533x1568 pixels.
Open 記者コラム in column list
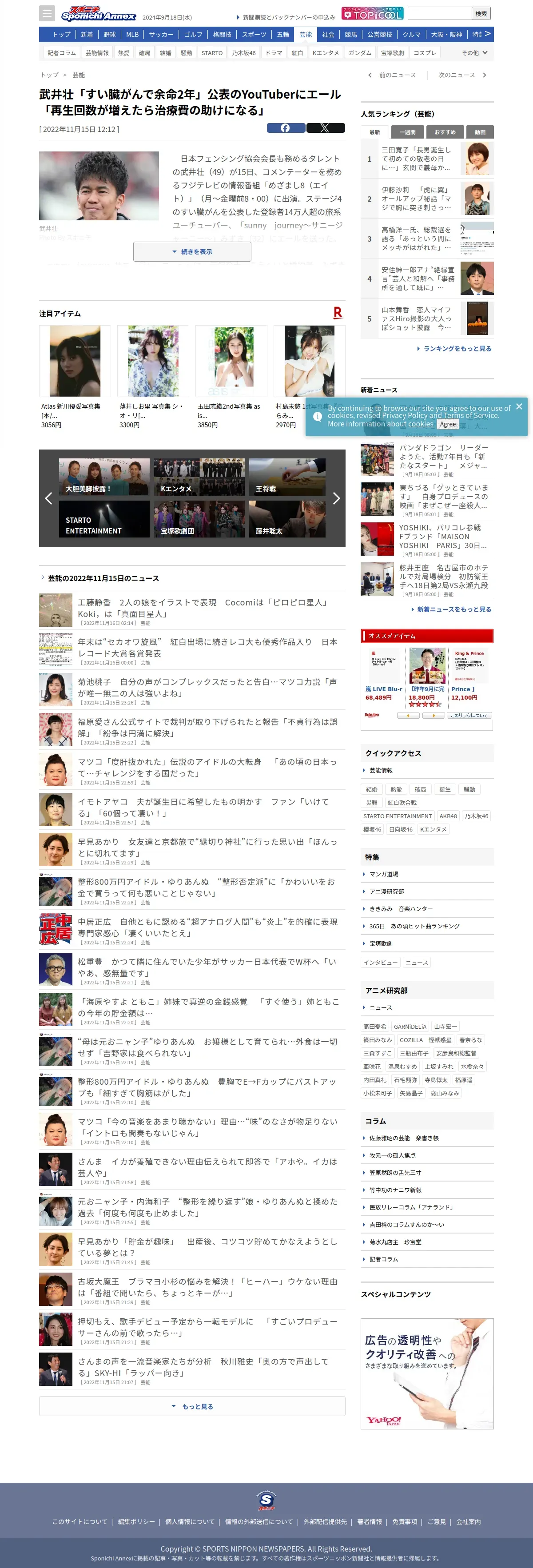tap(383, 1259)
